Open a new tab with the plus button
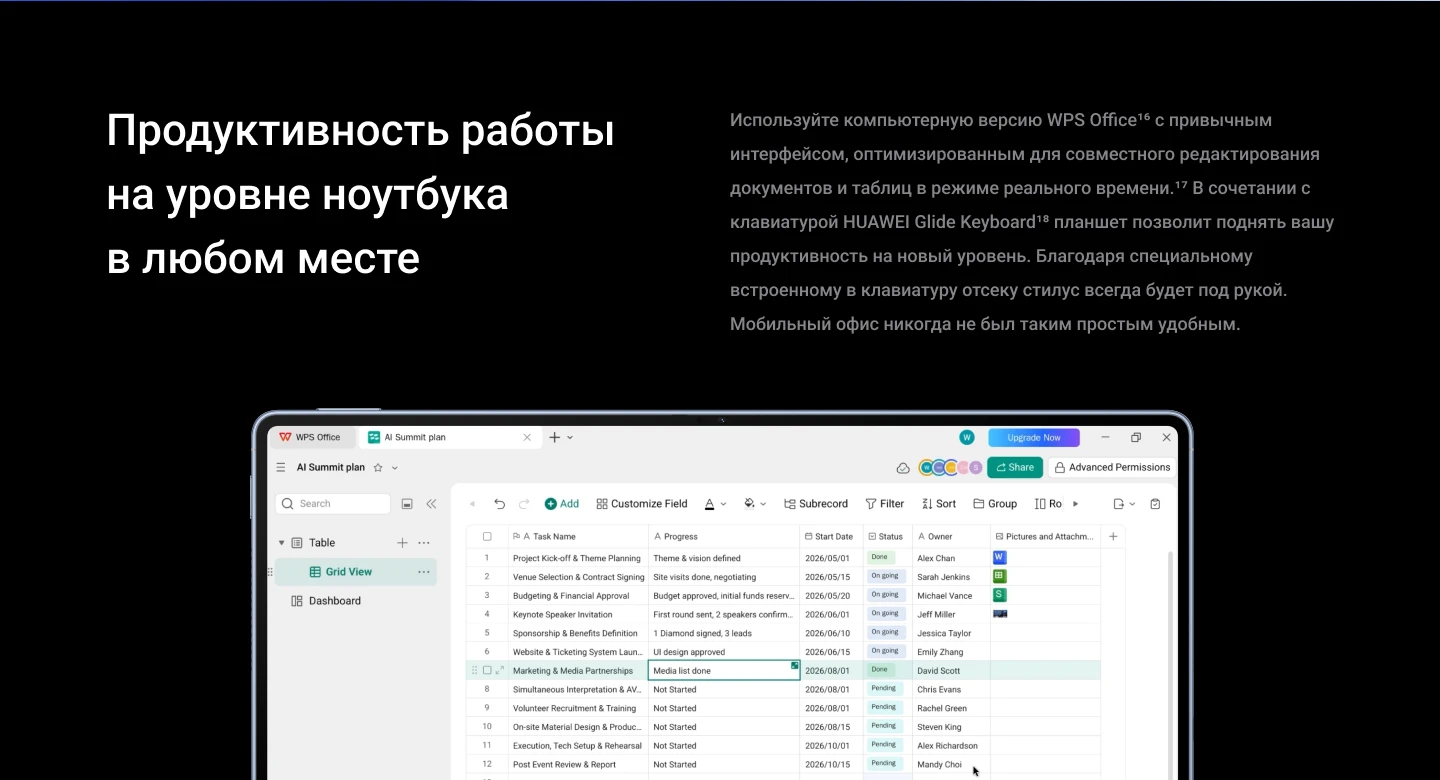The height and width of the screenshot is (780, 1440). point(554,437)
